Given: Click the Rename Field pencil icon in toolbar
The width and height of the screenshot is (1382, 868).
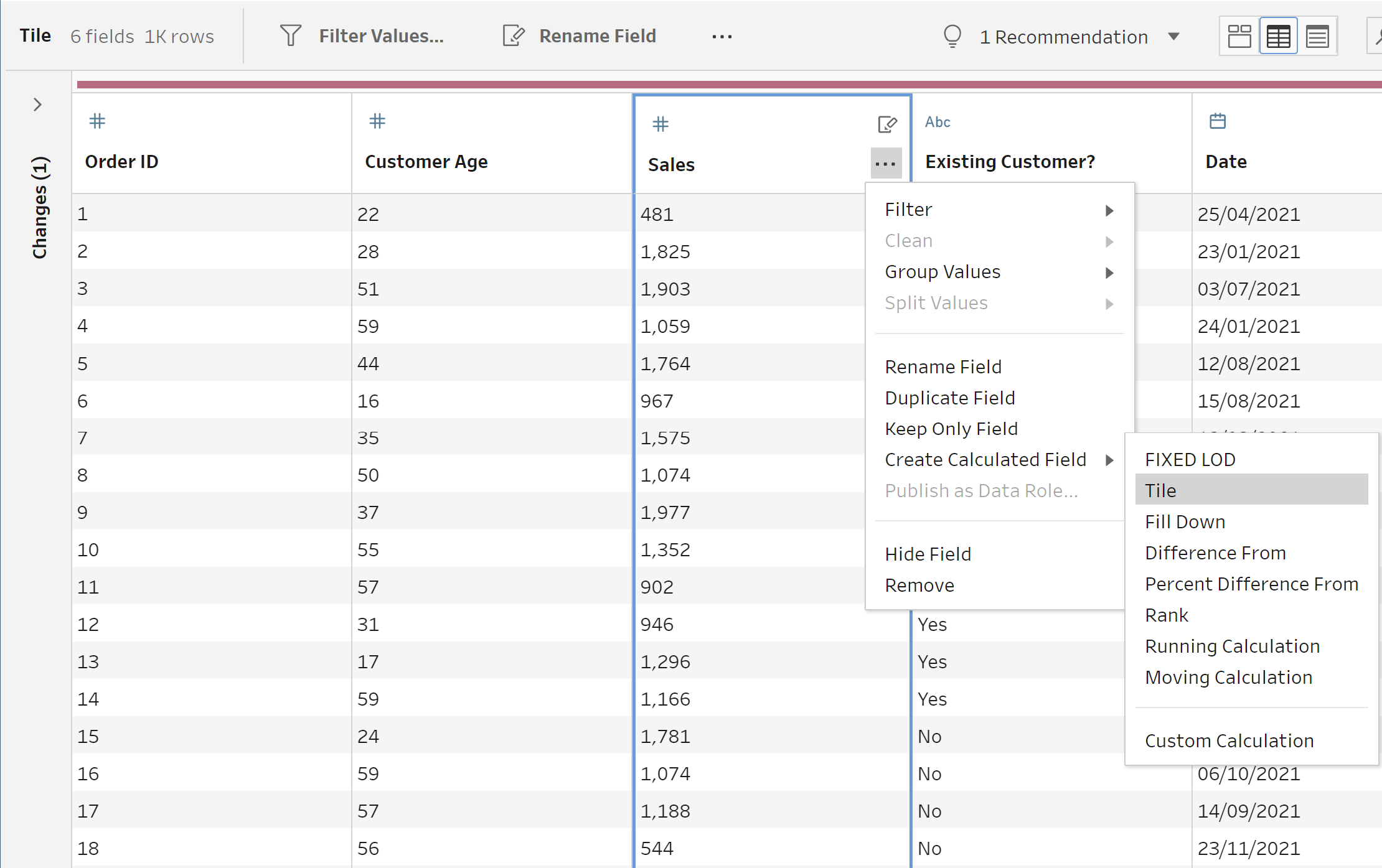Looking at the screenshot, I should [x=514, y=35].
